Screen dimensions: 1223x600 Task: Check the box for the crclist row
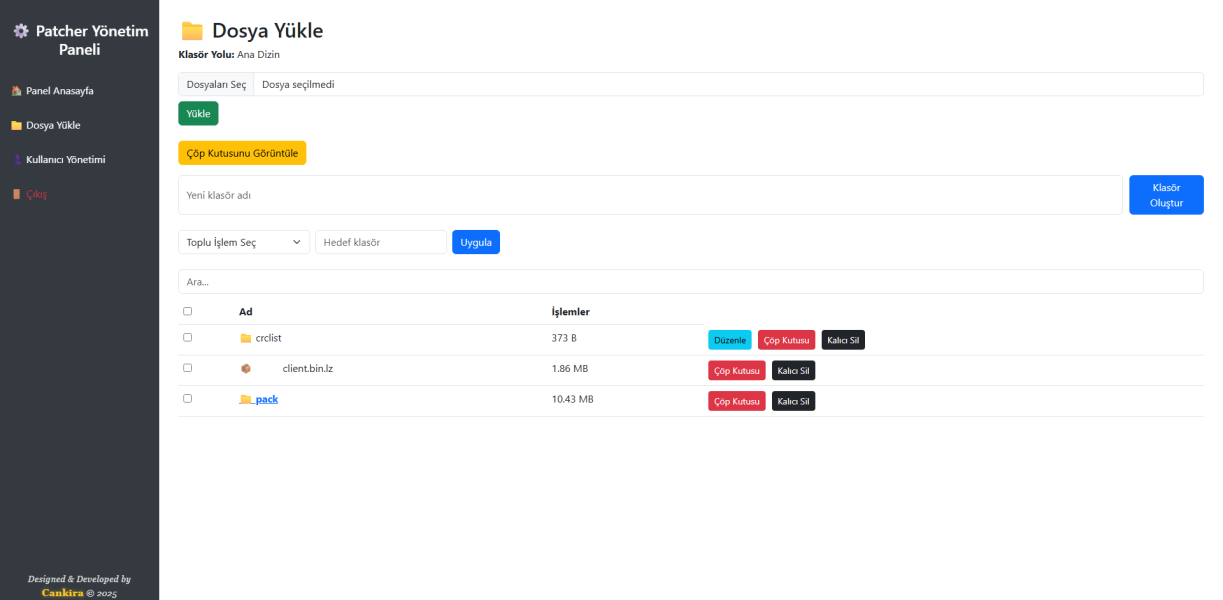[x=187, y=338]
